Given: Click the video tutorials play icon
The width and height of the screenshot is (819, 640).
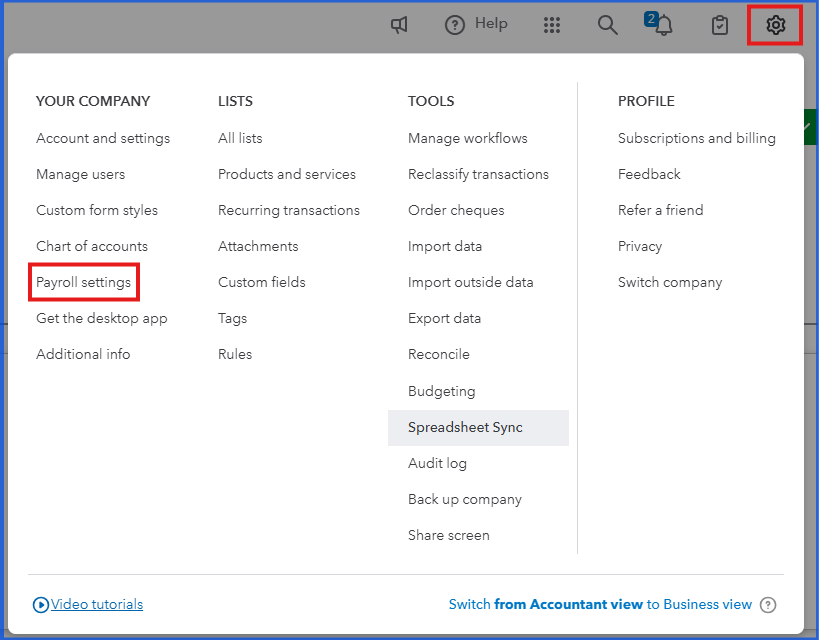Looking at the screenshot, I should tap(41, 604).
